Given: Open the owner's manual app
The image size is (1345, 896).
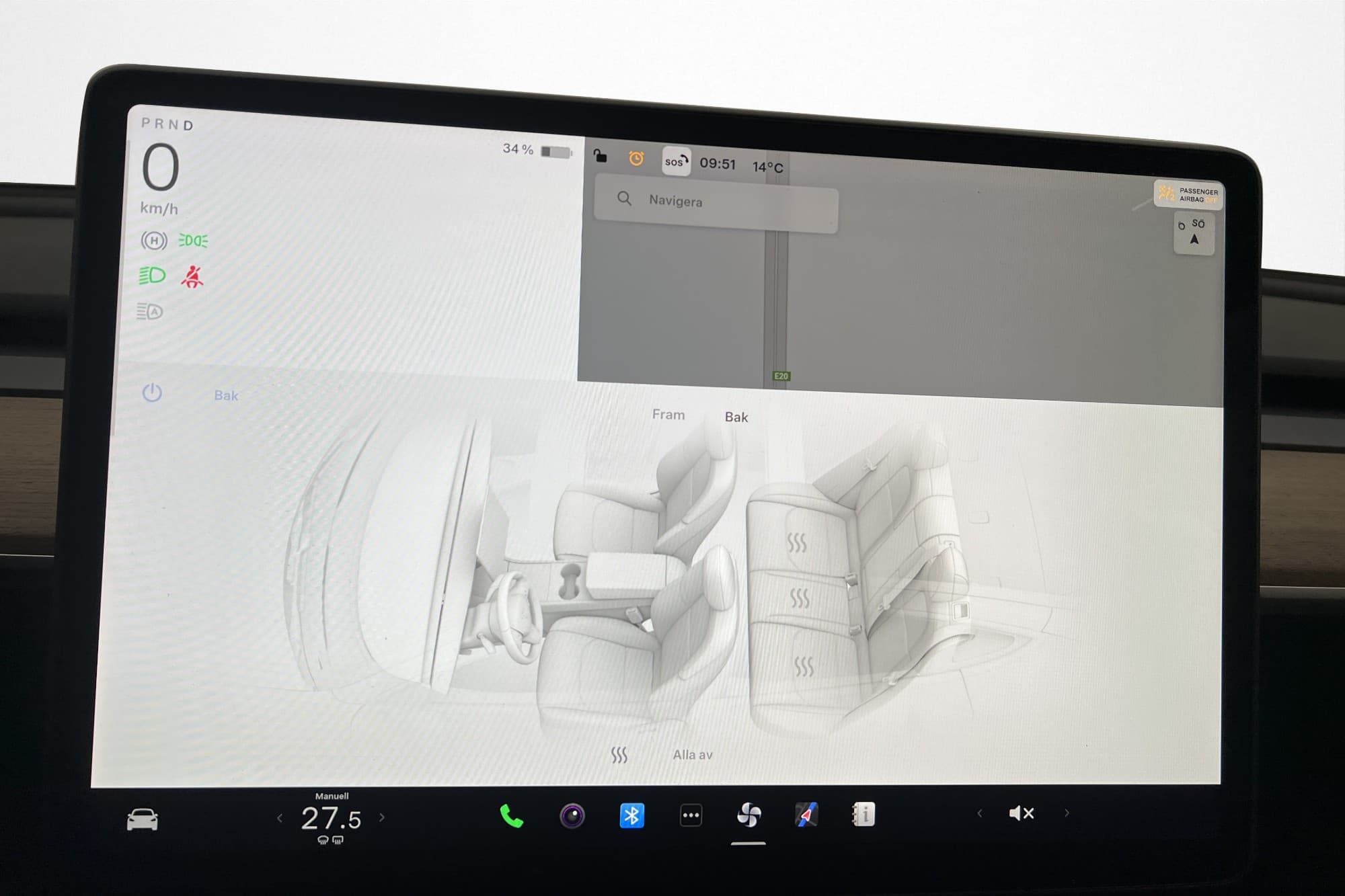Looking at the screenshot, I should coord(864,814).
